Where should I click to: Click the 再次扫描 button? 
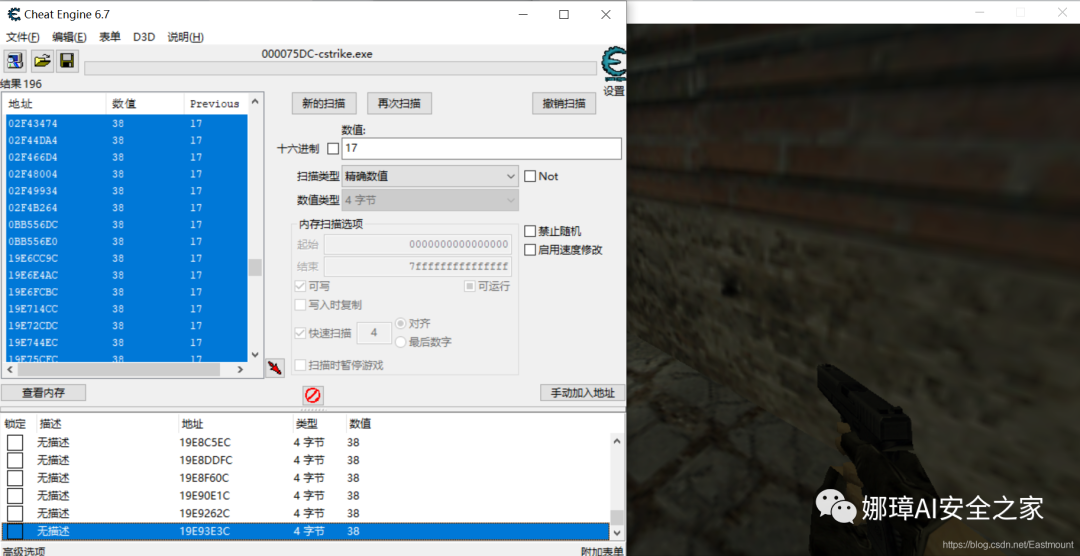click(x=399, y=103)
